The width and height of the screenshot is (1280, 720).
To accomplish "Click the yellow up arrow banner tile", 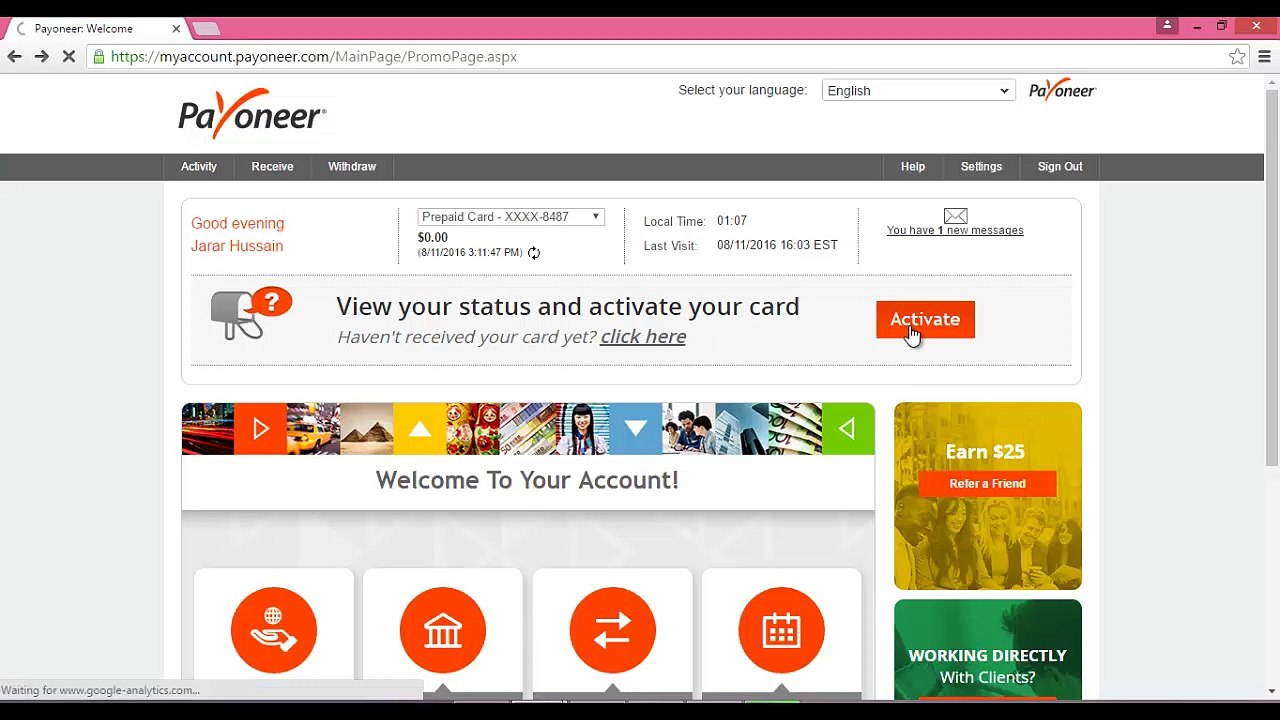I will pyautogui.click(x=420, y=429).
